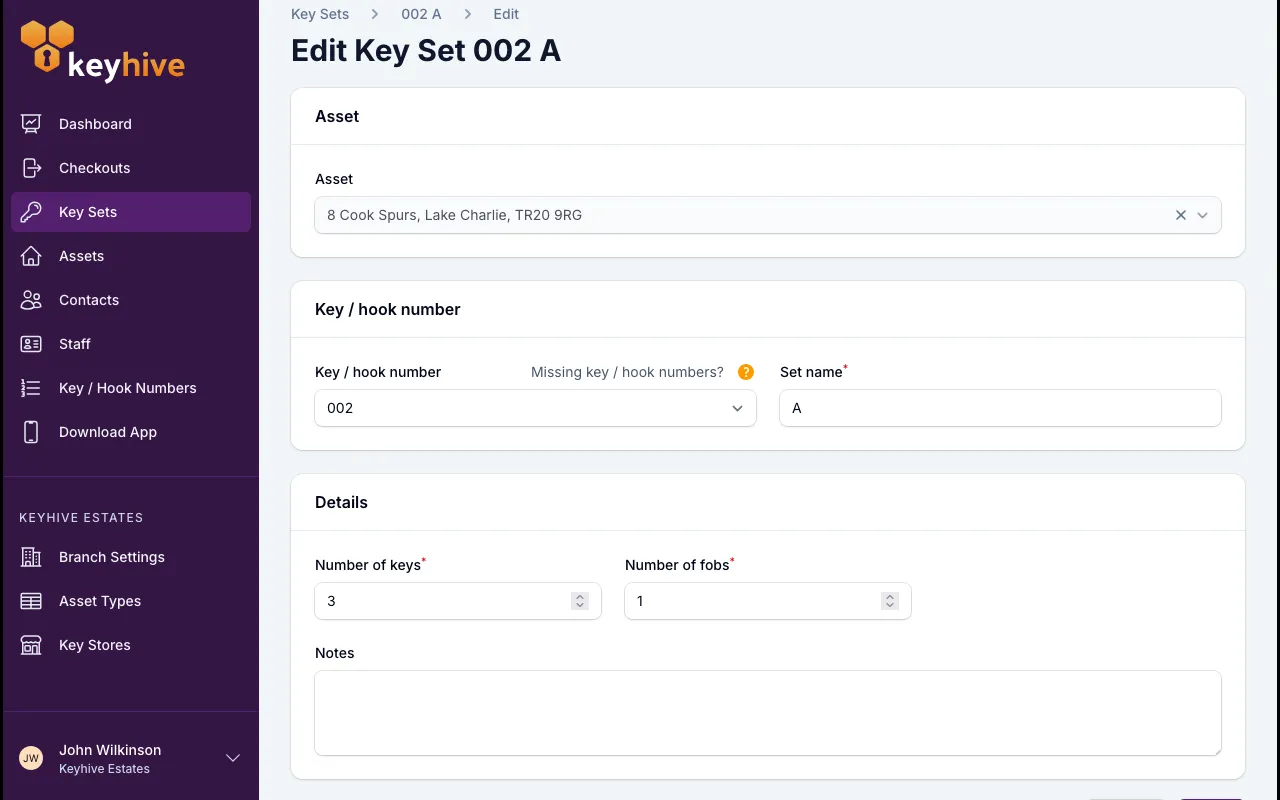Open the Dashboard menu item

click(131, 124)
